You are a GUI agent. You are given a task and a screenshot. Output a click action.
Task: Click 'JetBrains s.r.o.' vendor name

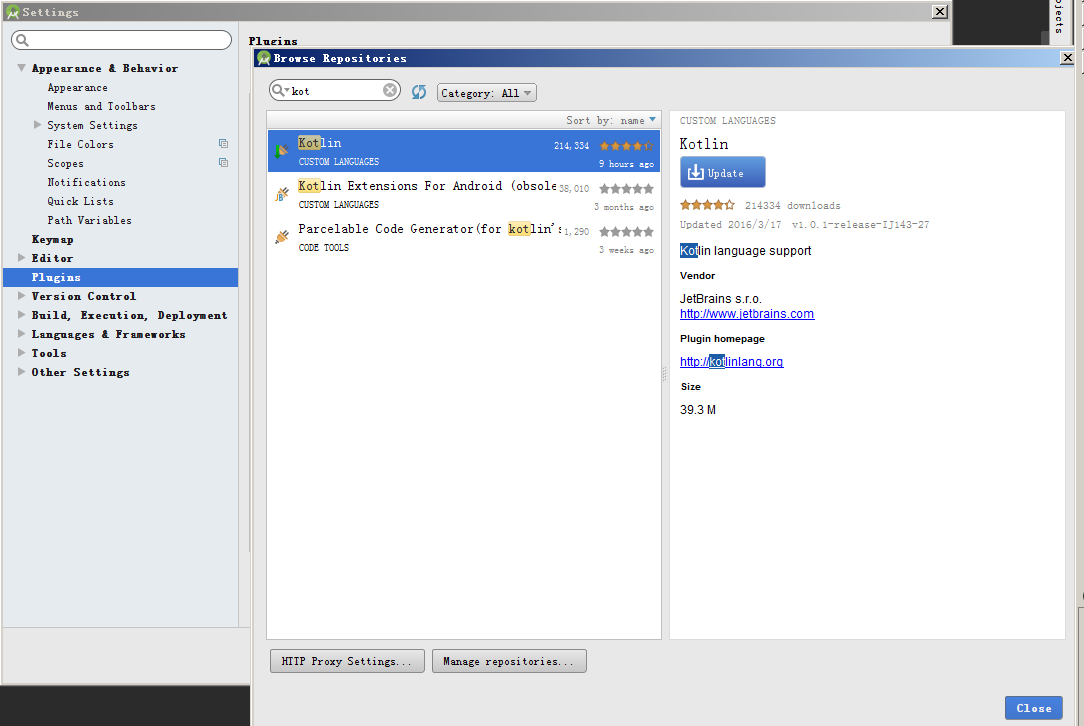coord(720,299)
